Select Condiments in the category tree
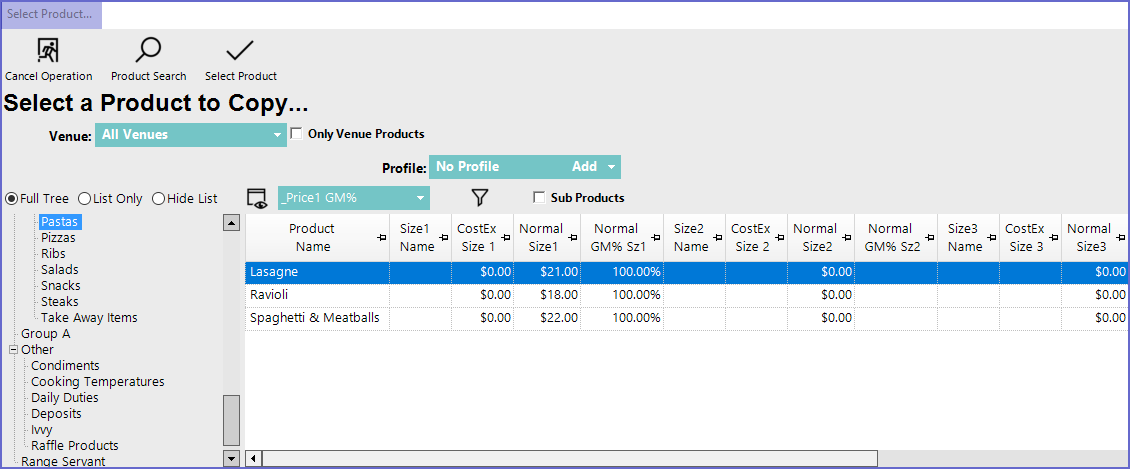 [65, 366]
